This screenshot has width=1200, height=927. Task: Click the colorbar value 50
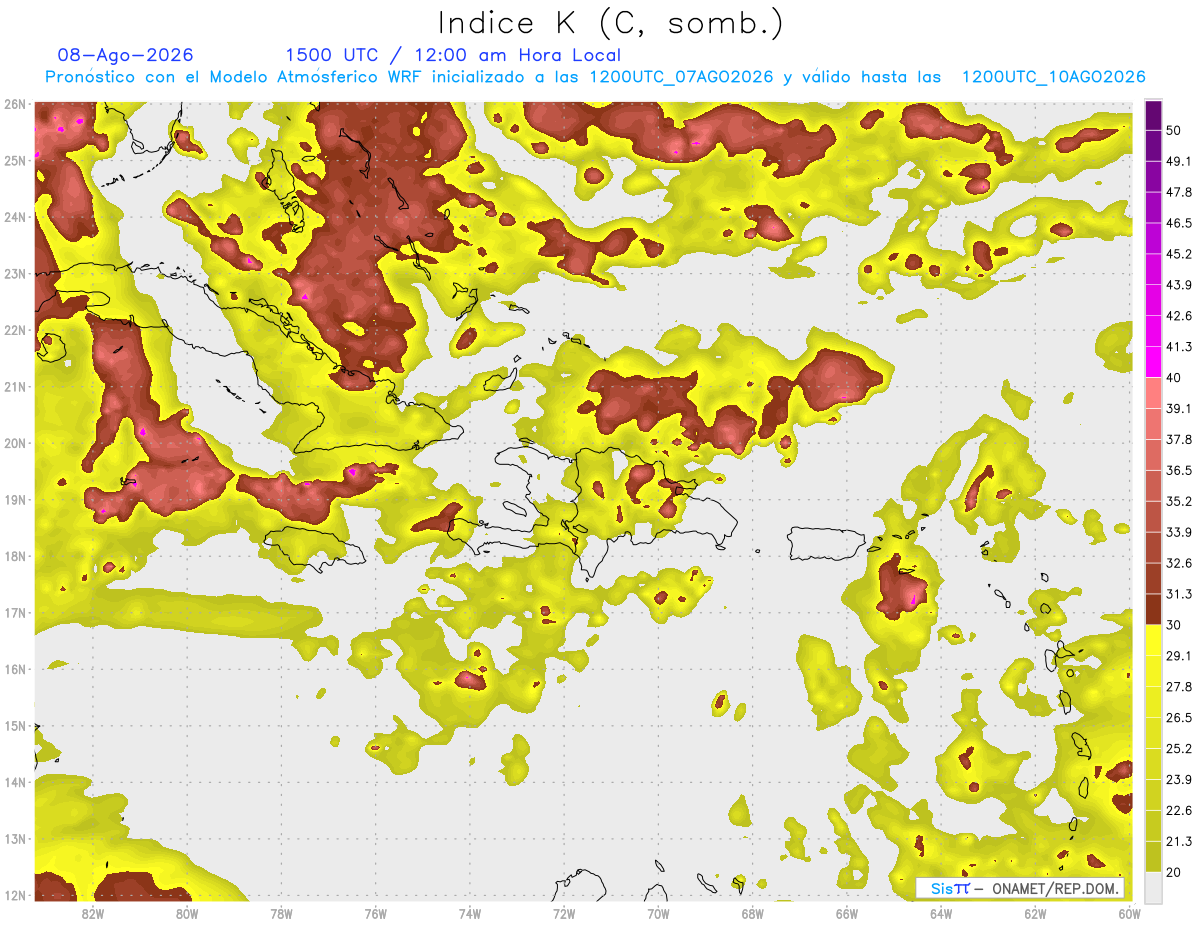coord(1175,129)
